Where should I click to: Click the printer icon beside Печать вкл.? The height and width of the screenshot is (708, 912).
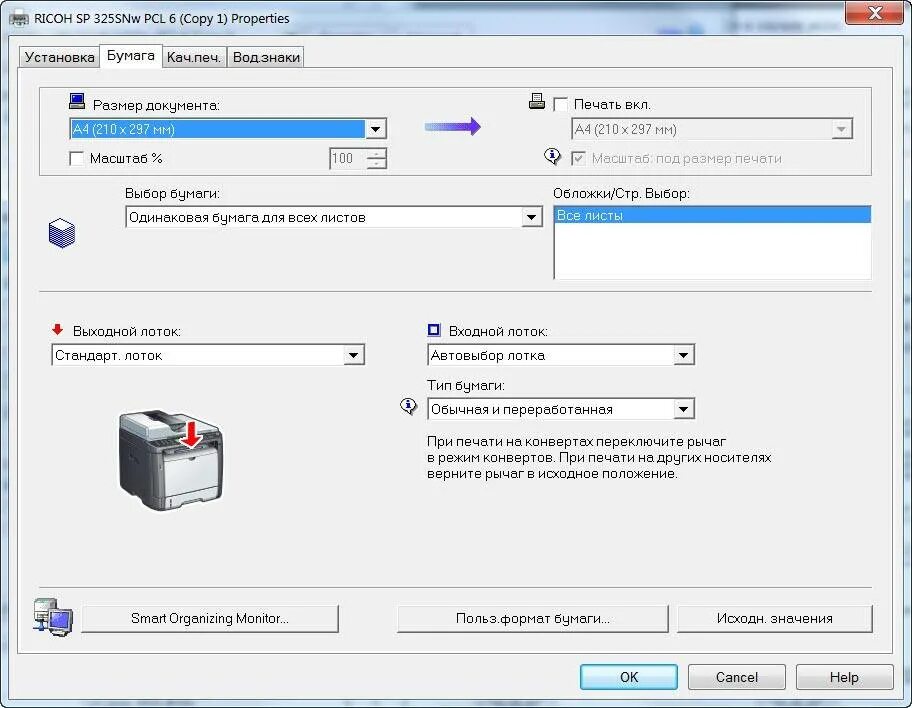(537, 101)
